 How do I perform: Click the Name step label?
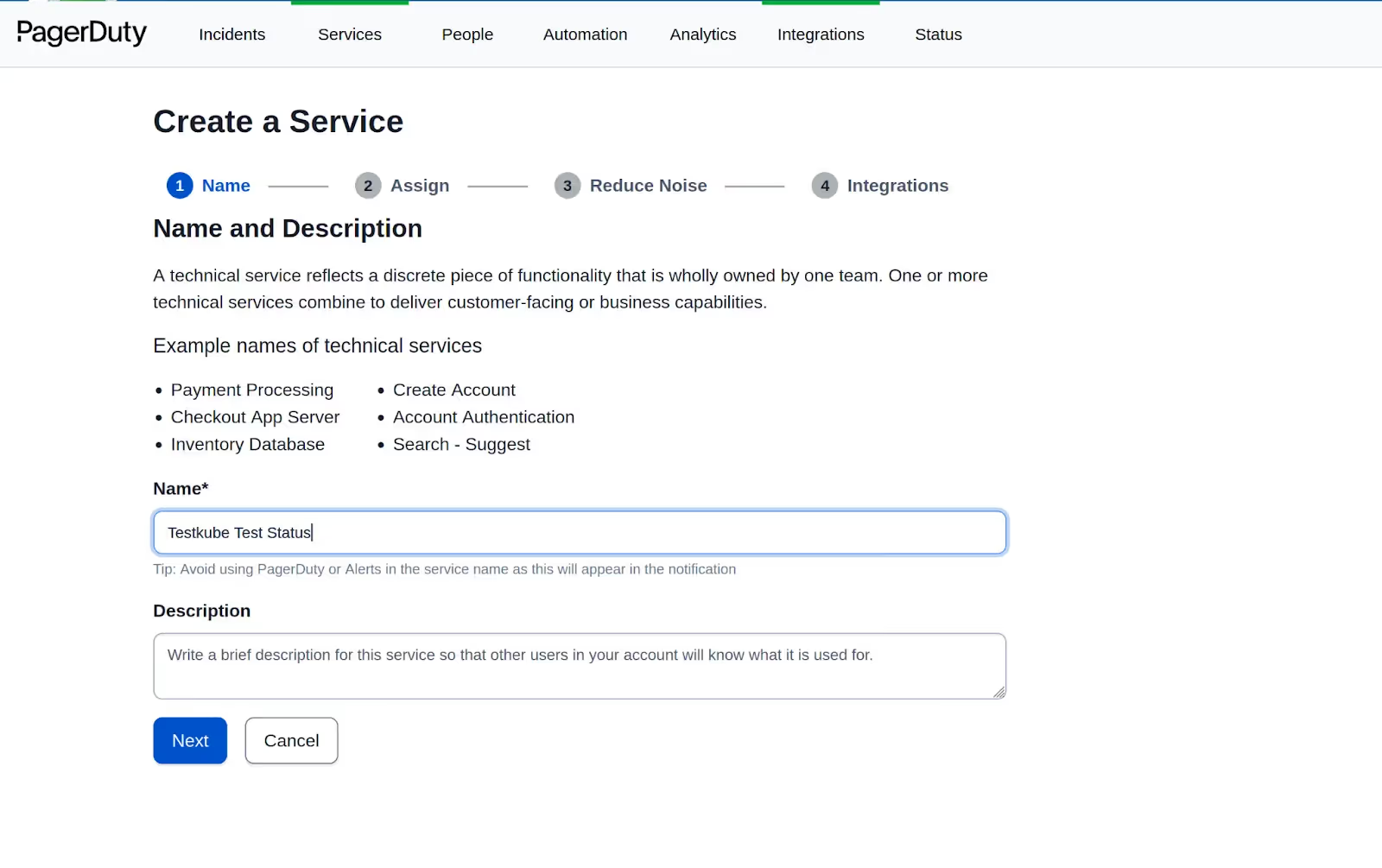click(x=226, y=186)
